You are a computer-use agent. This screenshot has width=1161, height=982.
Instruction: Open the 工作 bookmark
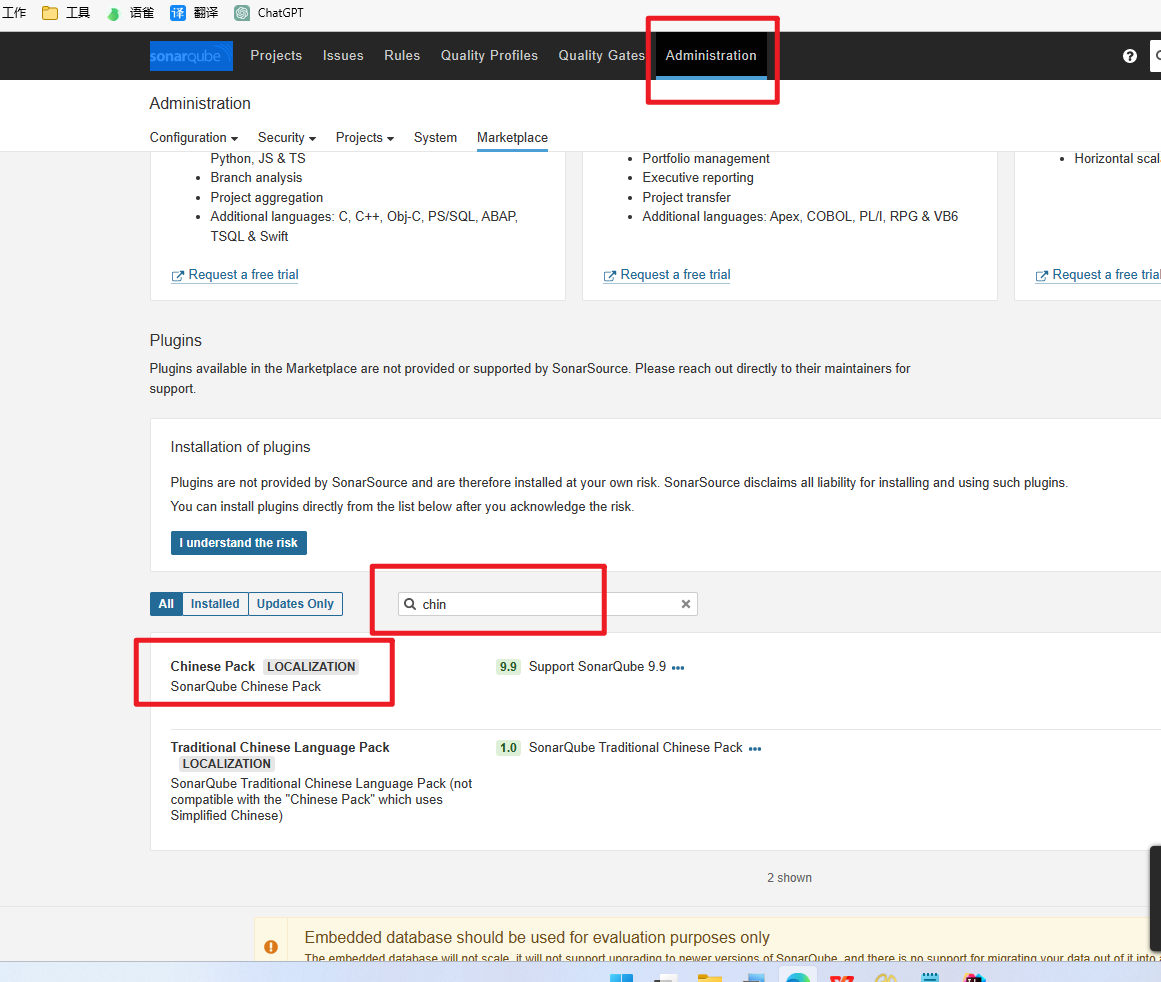(x=14, y=13)
